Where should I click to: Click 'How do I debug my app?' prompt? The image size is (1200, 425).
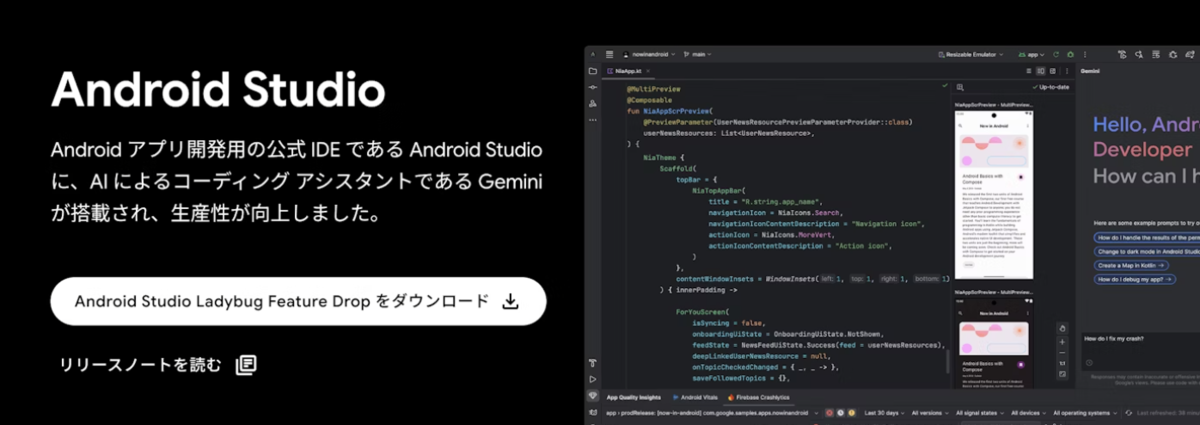tap(1133, 279)
